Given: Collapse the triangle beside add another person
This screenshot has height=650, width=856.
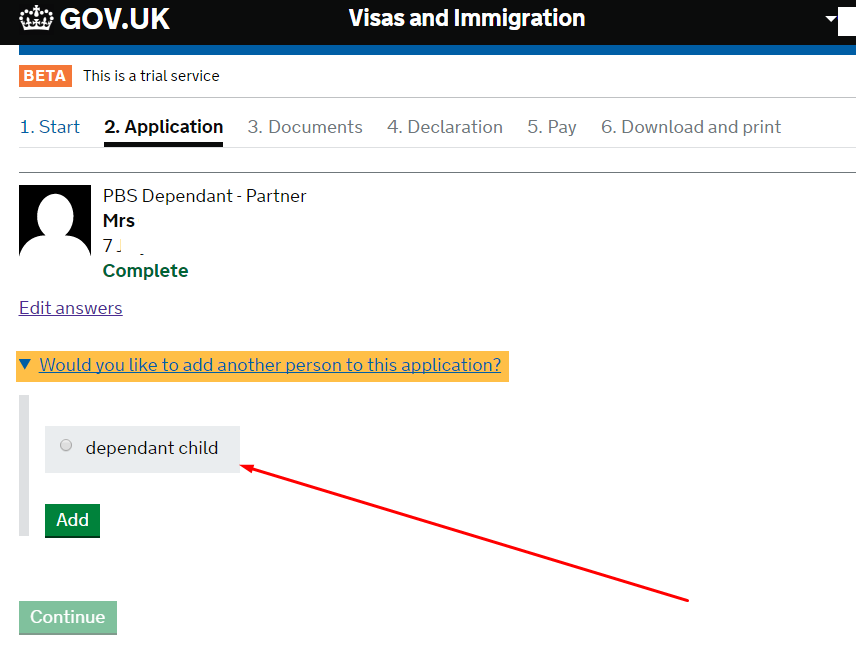Looking at the screenshot, I should click(x=26, y=365).
